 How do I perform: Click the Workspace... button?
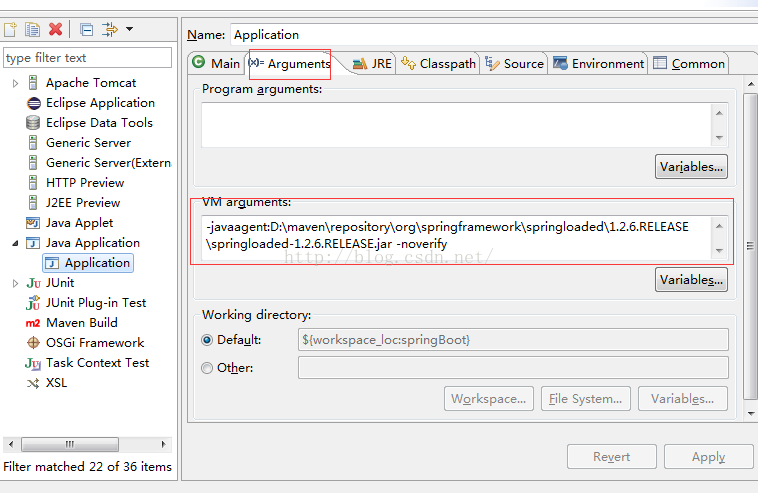[x=489, y=399]
